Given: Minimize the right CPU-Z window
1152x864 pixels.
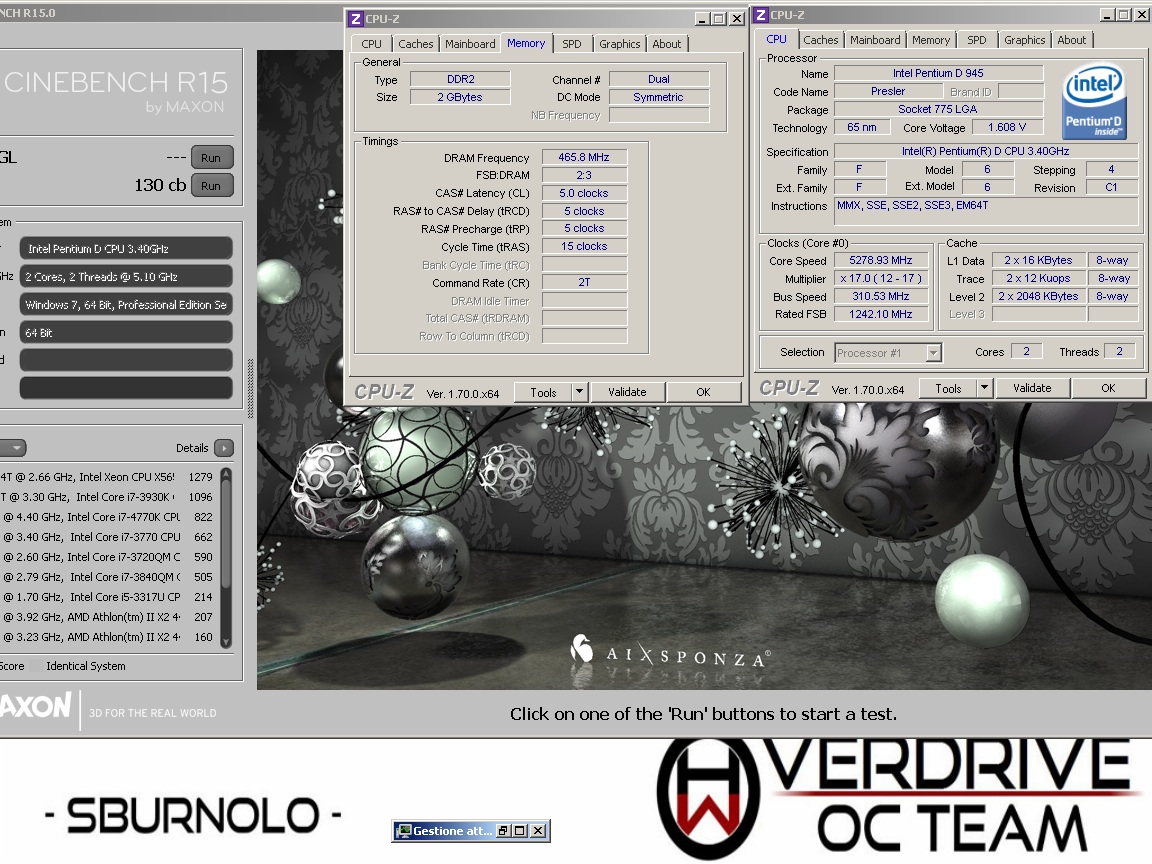Looking at the screenshot, I should [1106, 15].
